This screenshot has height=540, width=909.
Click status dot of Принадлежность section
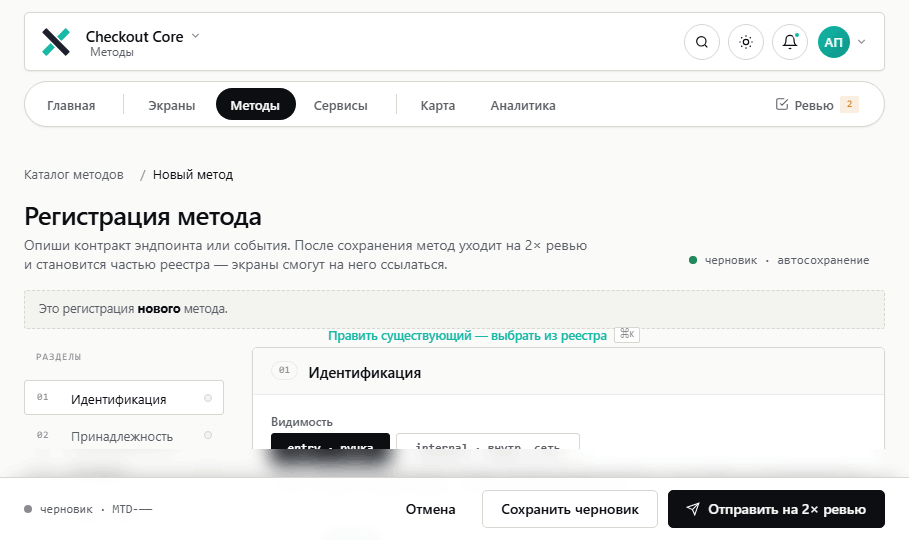pos(208,435)
